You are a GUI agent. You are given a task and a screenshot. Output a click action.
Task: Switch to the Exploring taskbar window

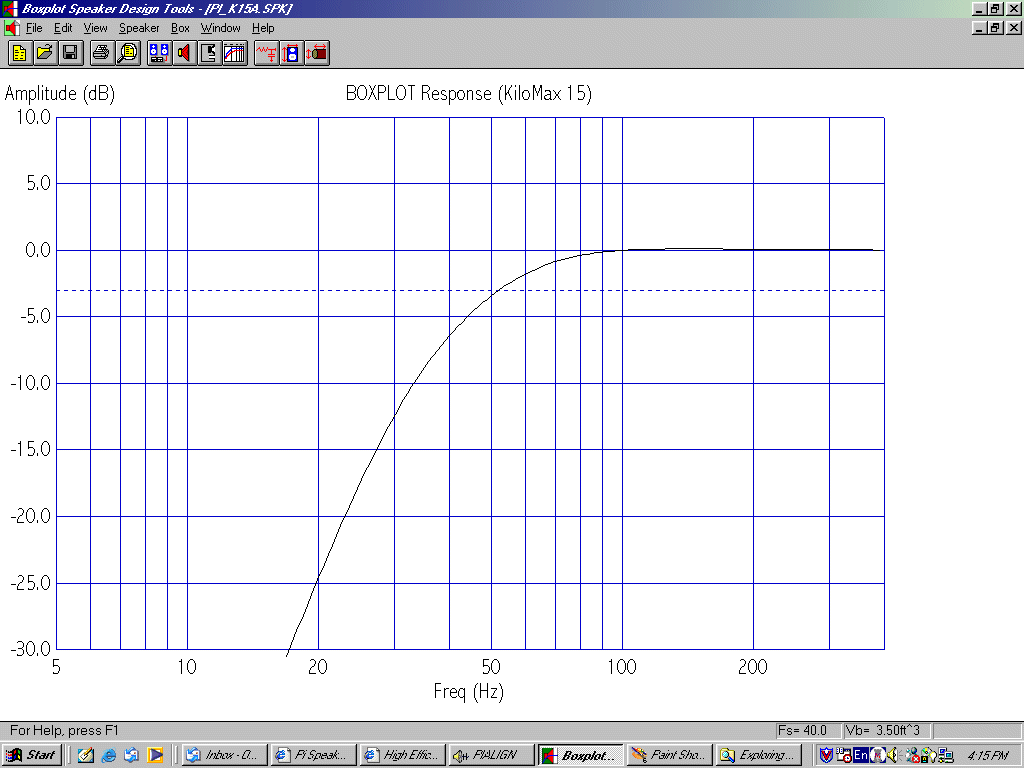pos(759,755)
